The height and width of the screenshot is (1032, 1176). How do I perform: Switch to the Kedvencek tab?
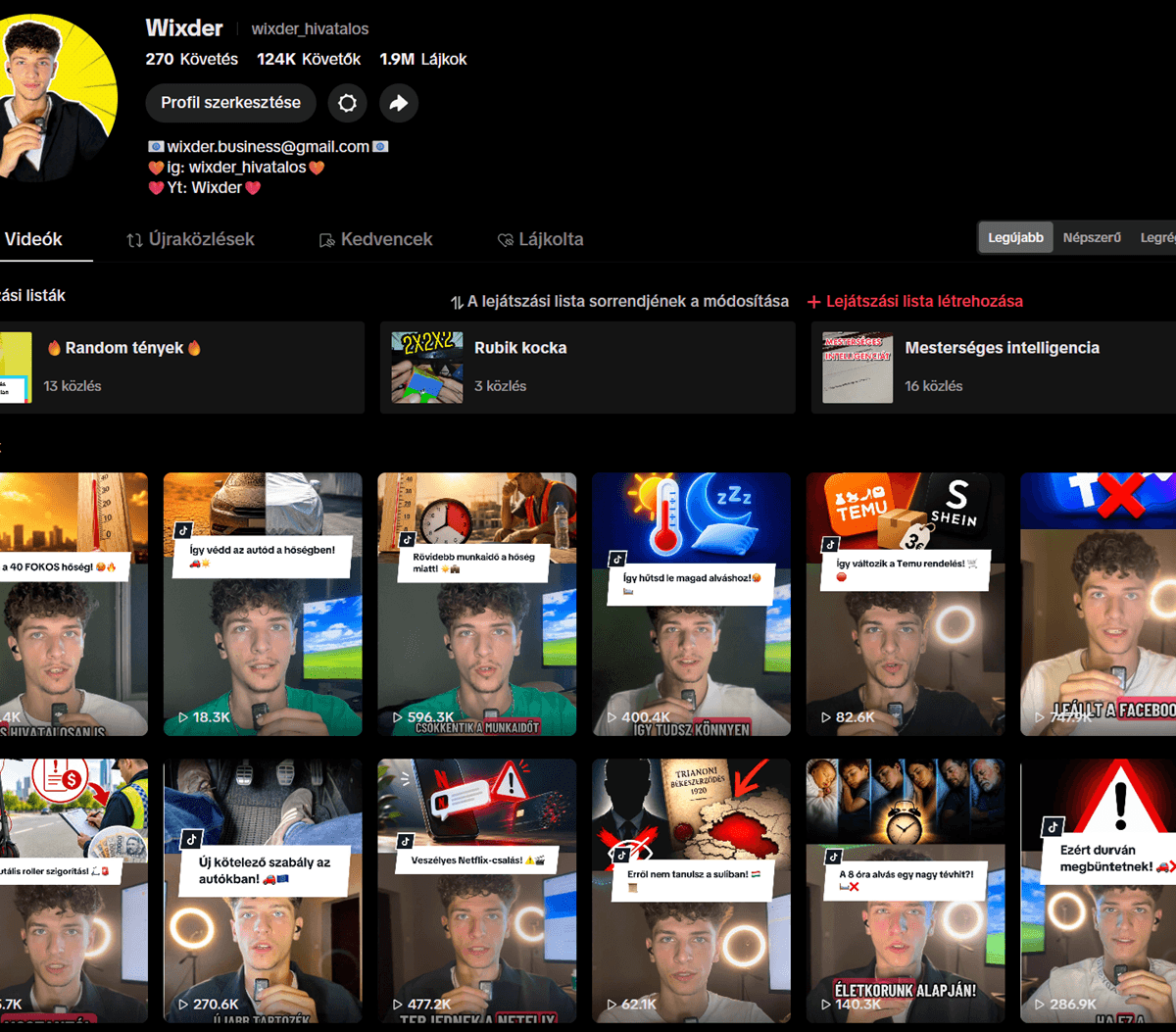pyautogui.click(x=375, y=239)
